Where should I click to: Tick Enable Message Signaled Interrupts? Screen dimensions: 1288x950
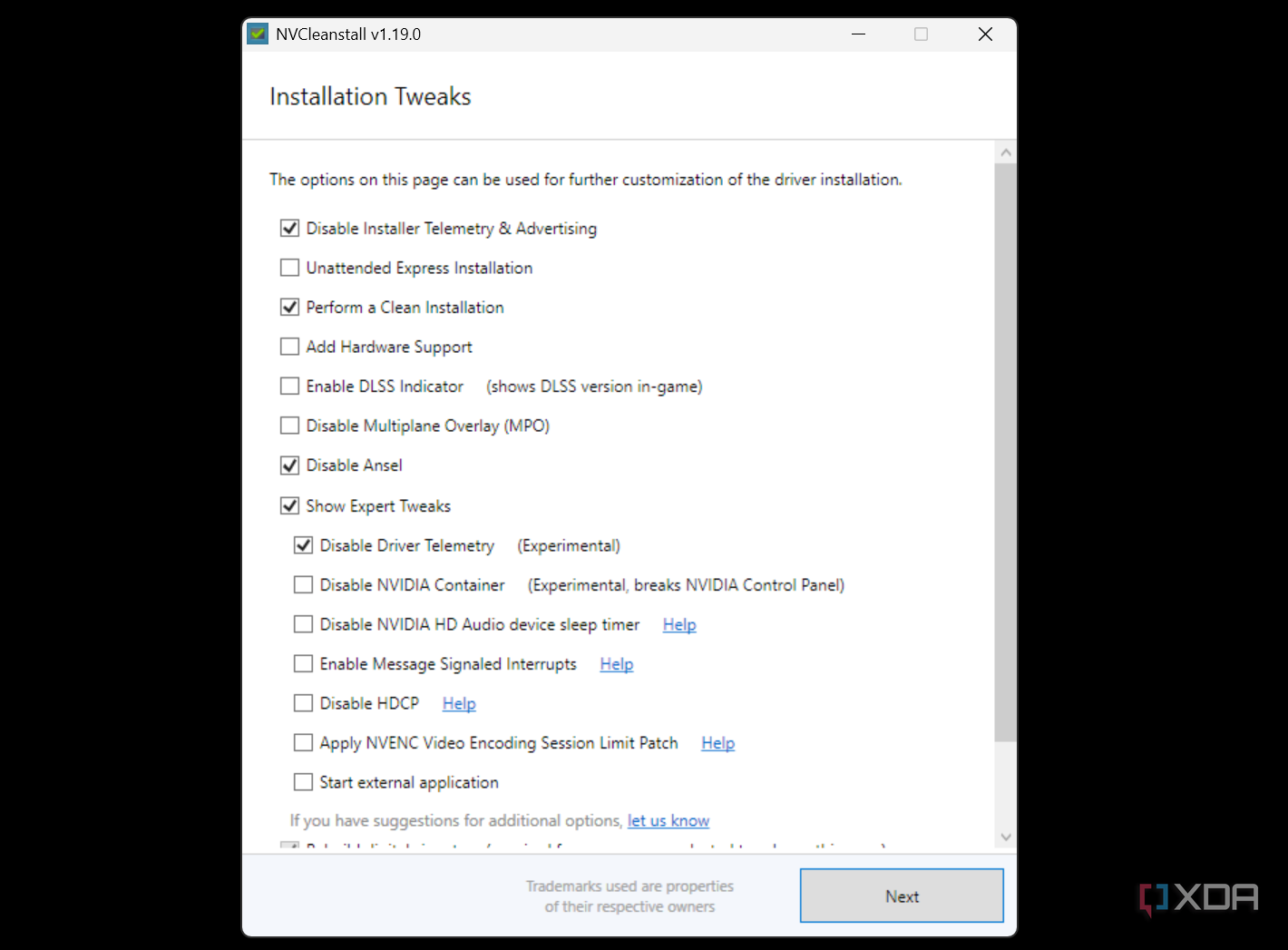pos(303,664)
